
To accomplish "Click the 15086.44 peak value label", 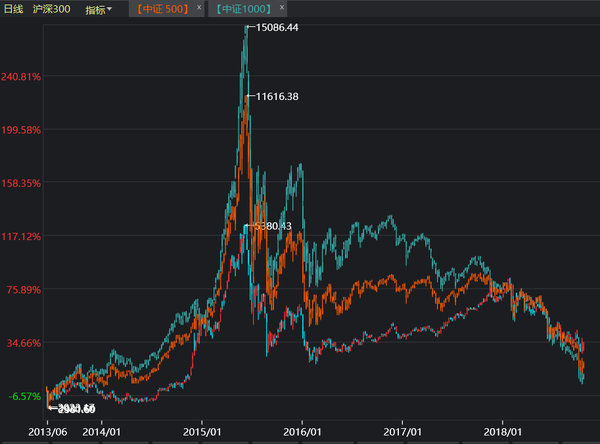I will 277,28.
